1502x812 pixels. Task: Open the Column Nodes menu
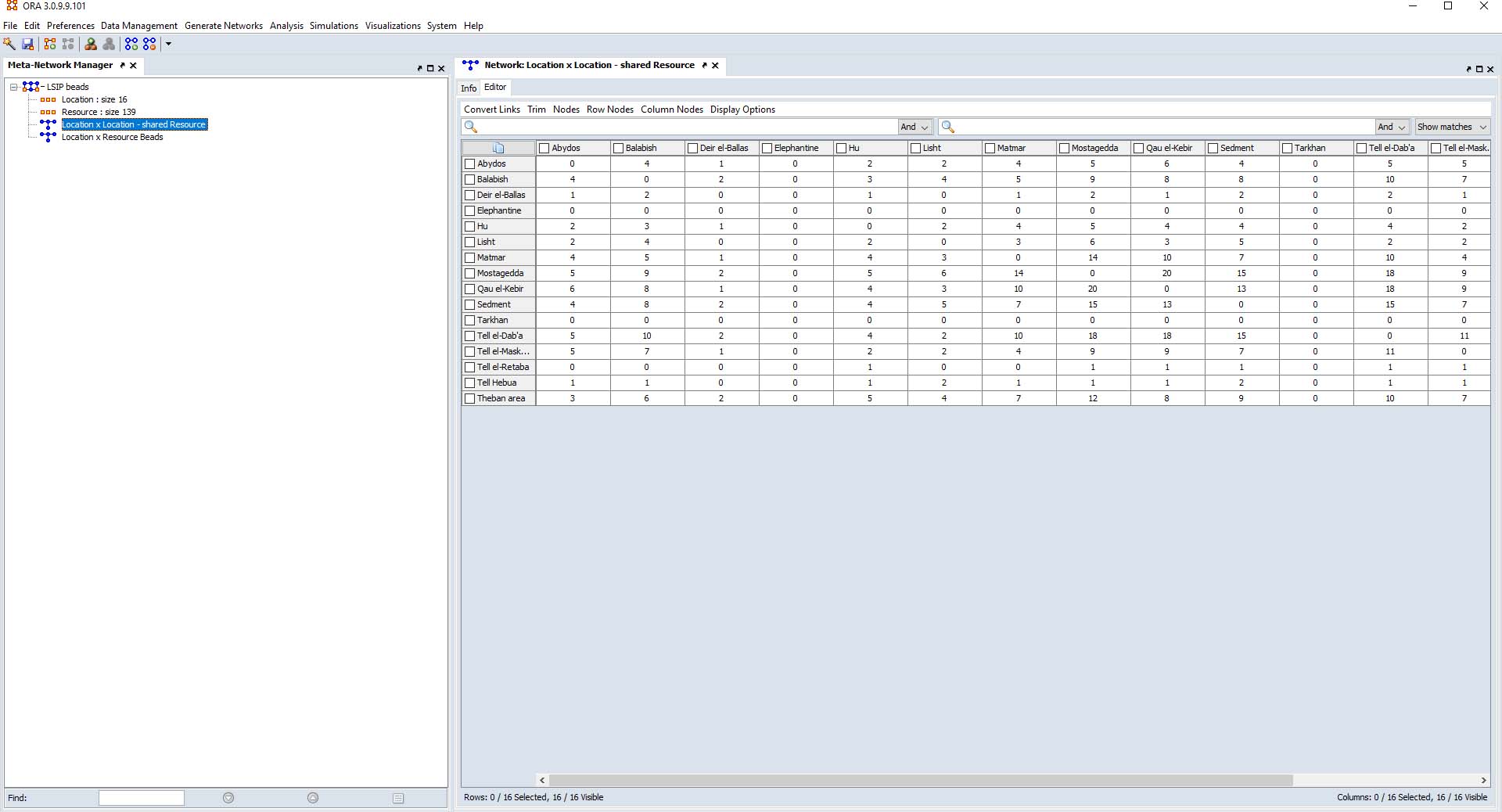(x=672, y=110)
